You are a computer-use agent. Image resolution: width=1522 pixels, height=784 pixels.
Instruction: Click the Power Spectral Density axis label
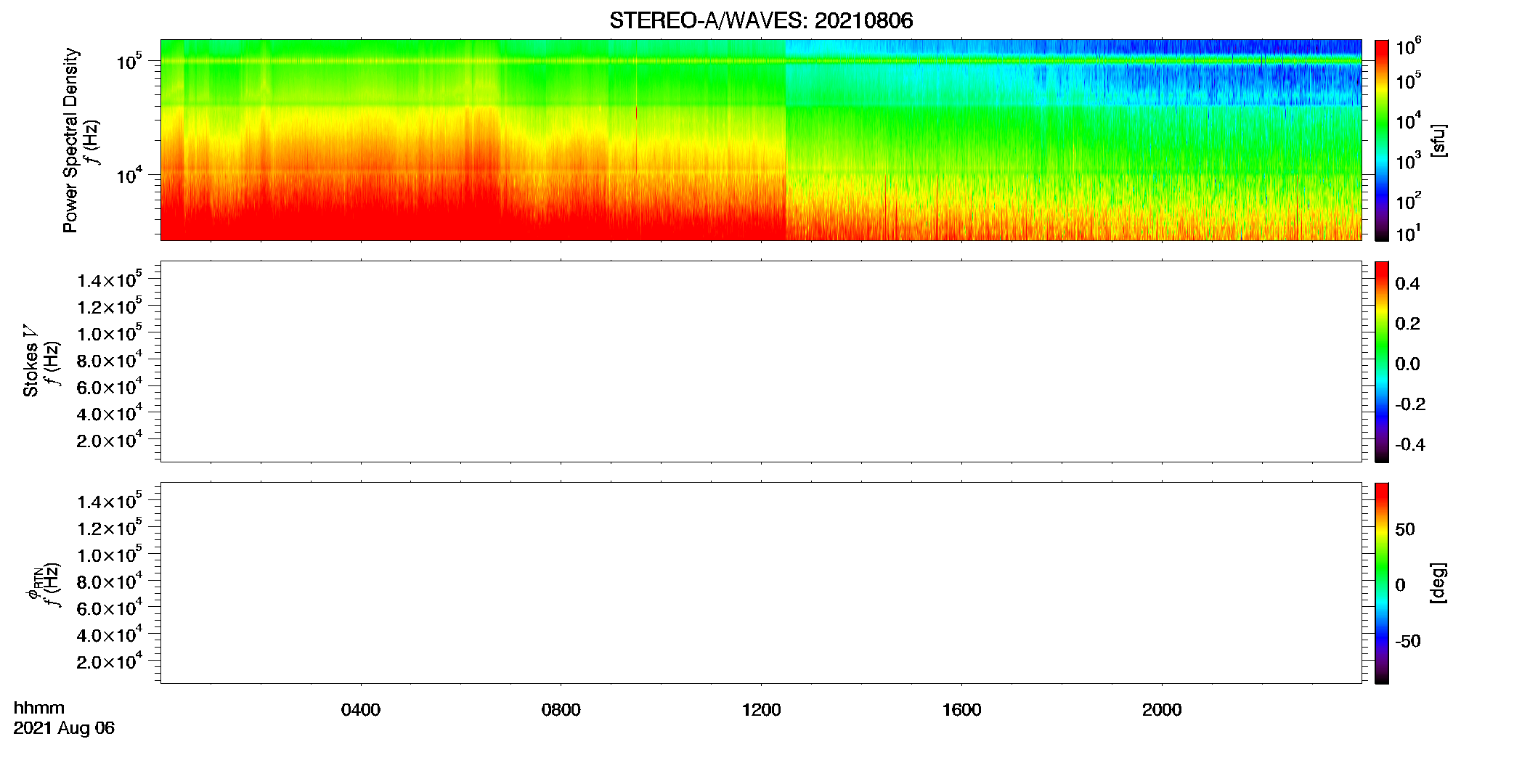point(70,140)
